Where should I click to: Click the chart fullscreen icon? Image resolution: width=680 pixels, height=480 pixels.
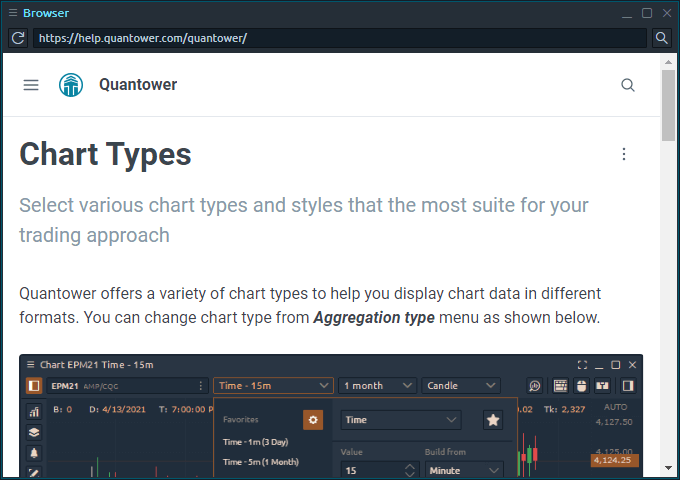tap(582, 365)
